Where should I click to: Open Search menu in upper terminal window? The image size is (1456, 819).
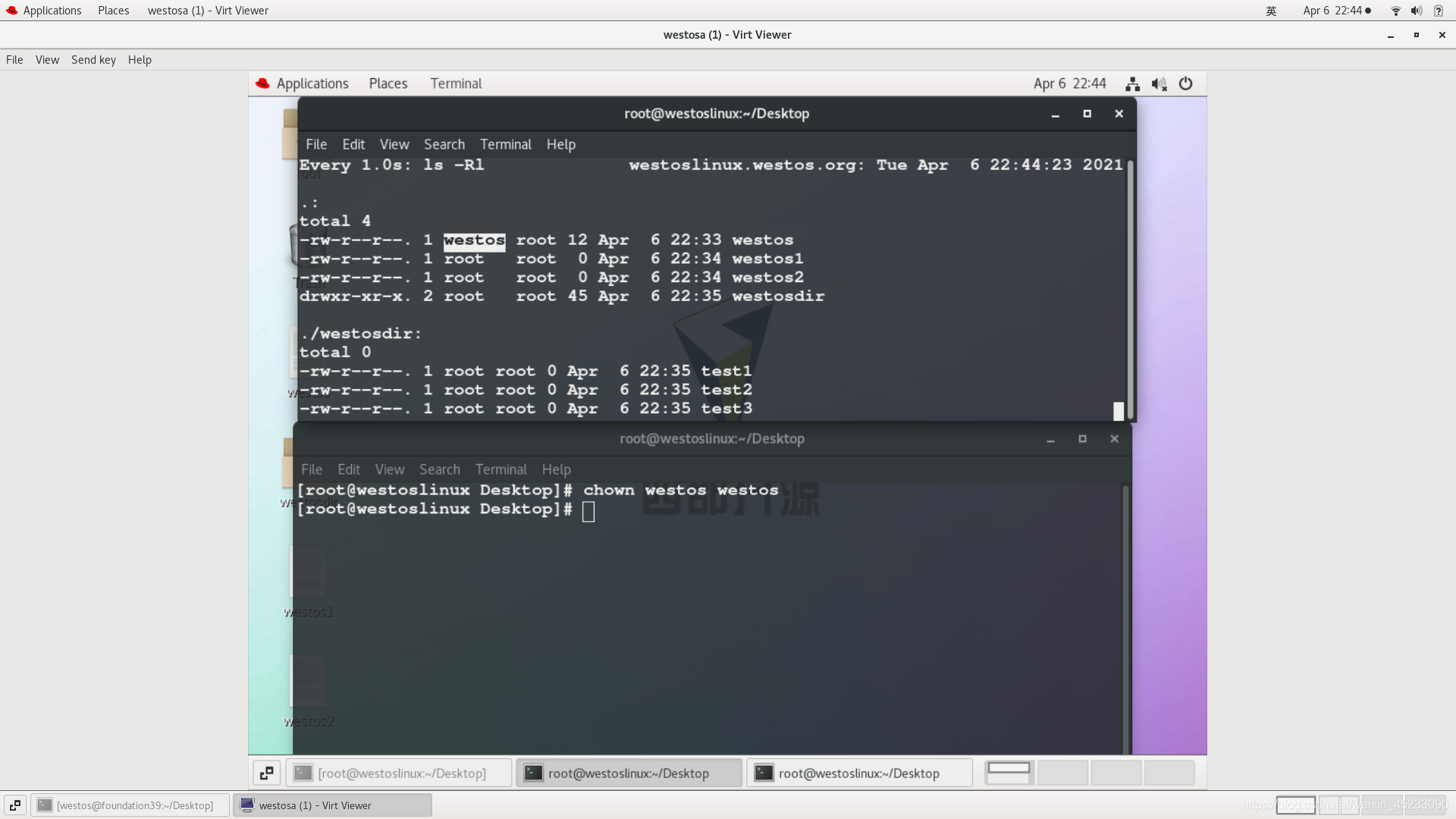click(444, 144)
